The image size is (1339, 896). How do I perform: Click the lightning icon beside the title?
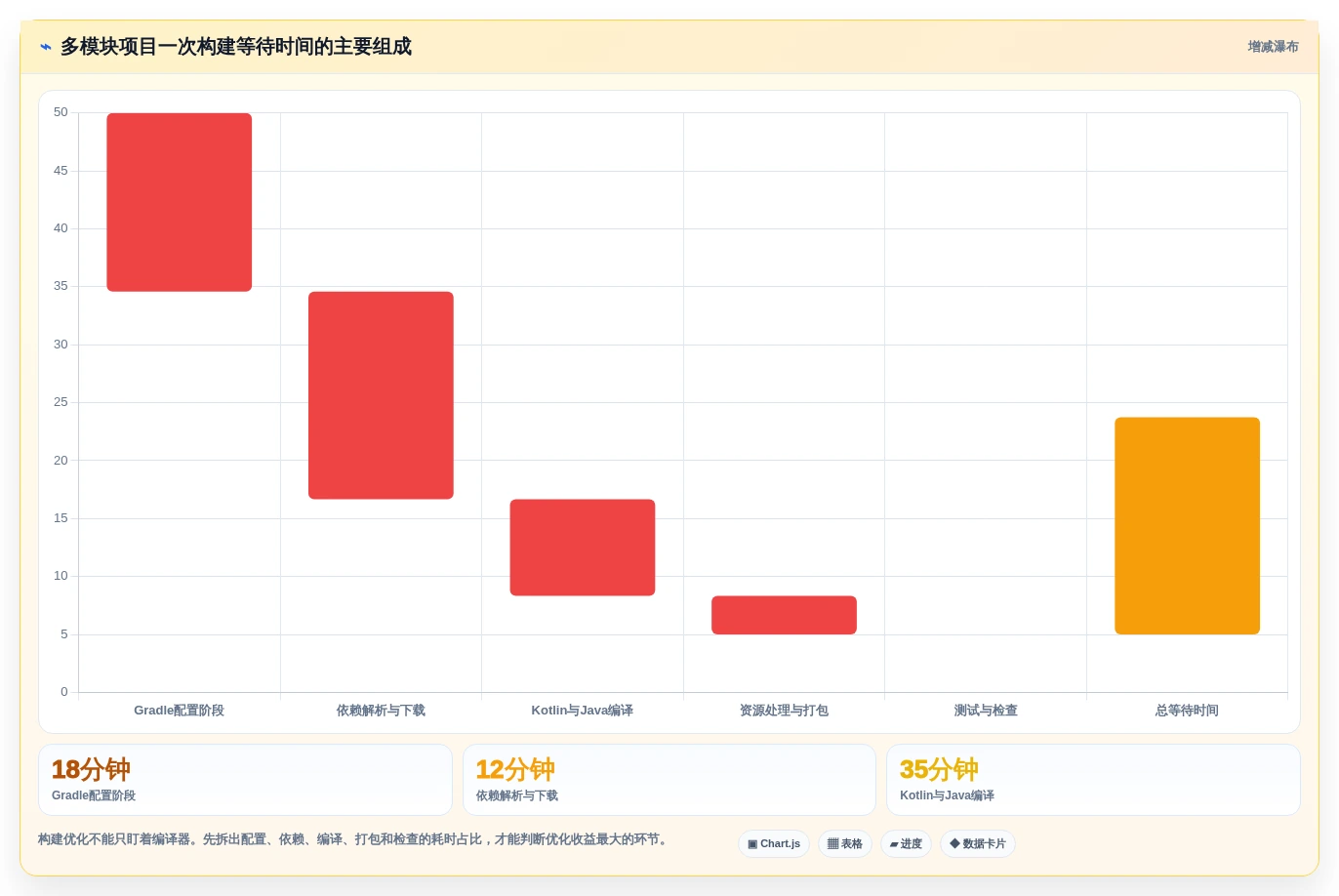coord(45,47)
